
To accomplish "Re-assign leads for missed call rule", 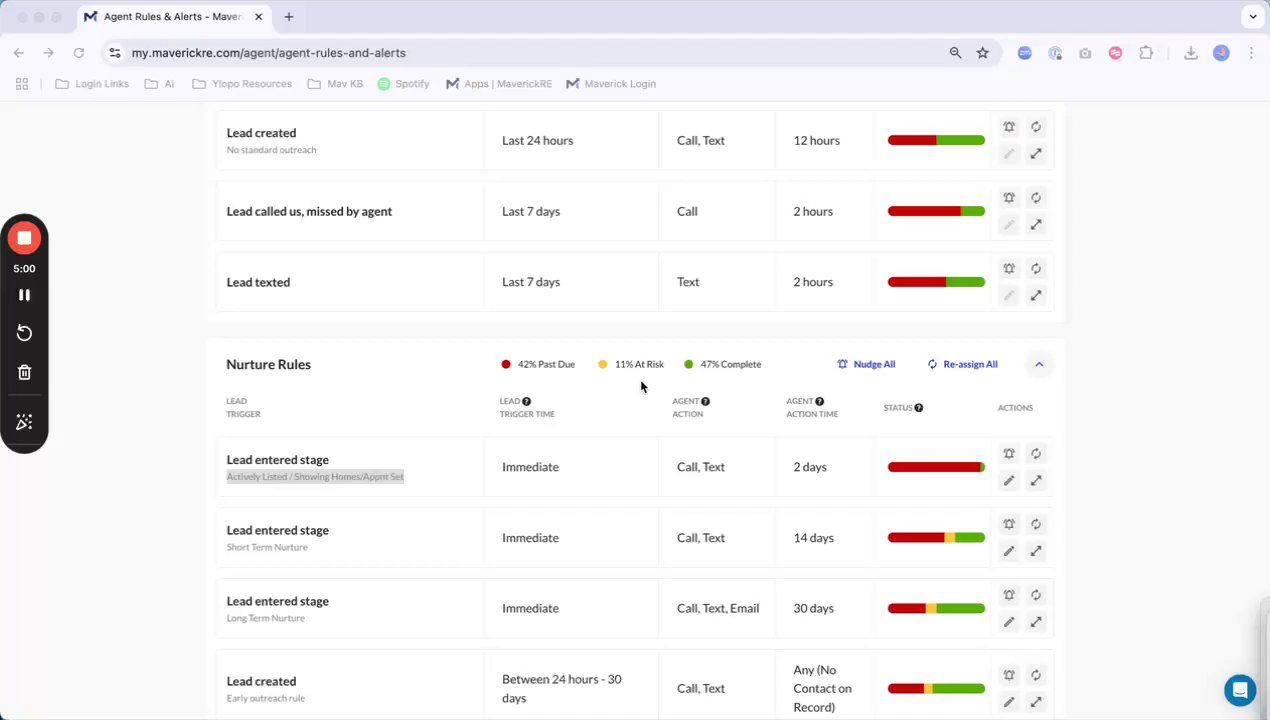I will (x=1036, y=198).
